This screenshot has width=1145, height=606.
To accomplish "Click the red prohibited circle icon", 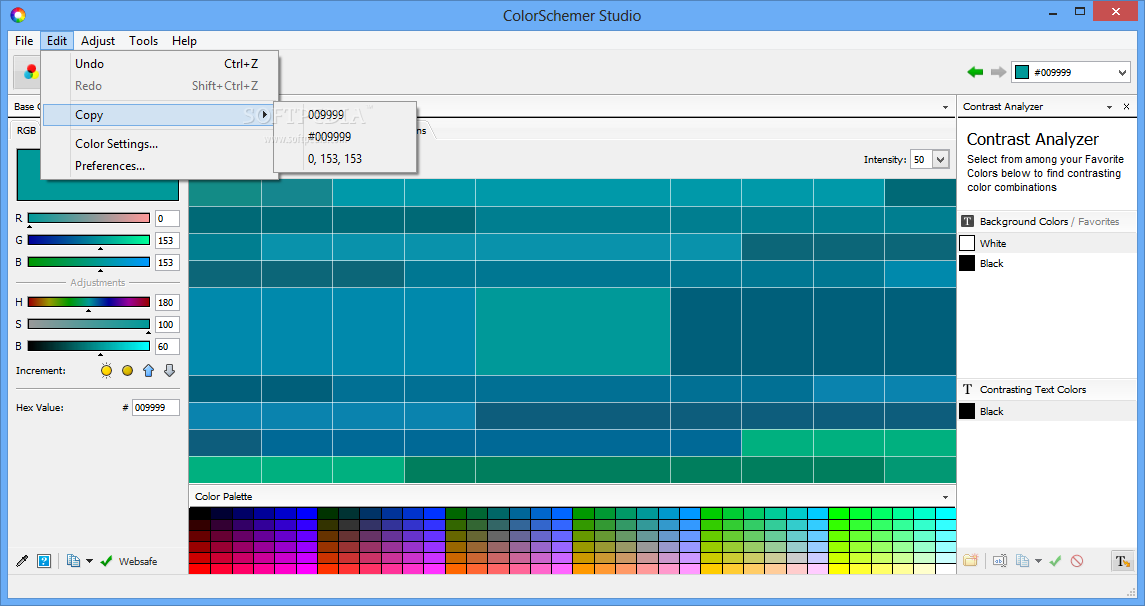I will pos(1077,561).
